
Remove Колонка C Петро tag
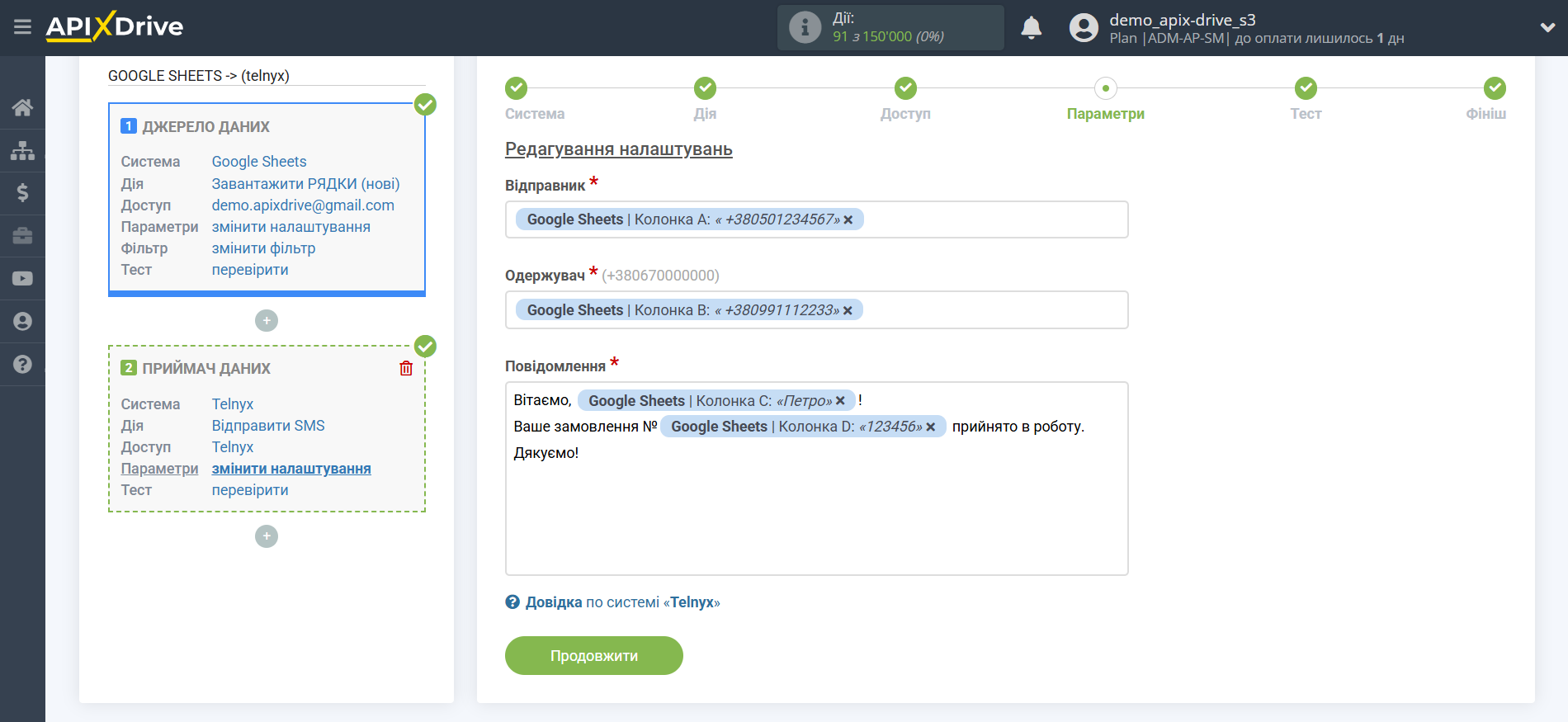[840, 401]
